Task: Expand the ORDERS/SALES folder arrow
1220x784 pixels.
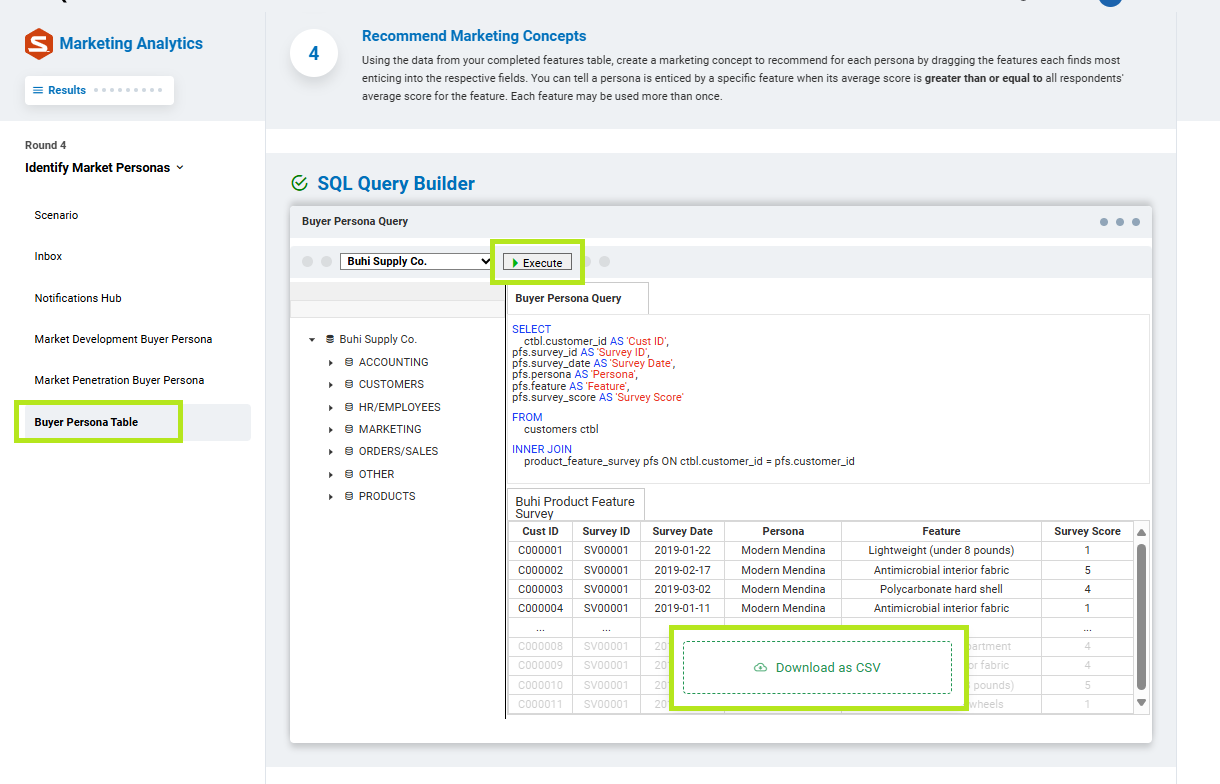Action: [331, 452]
